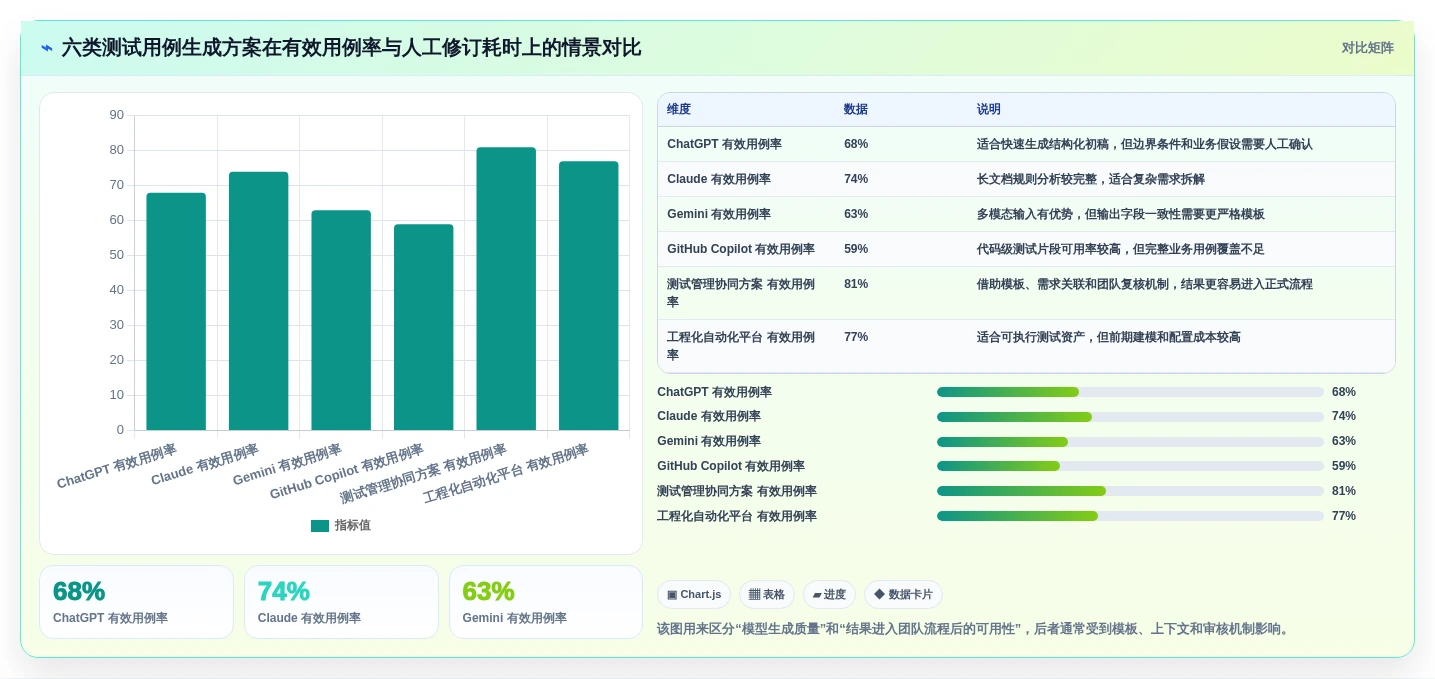This screenshot has width=1435, height=679.
Task: Click the 77% value in table
Action: click(856, 337)
